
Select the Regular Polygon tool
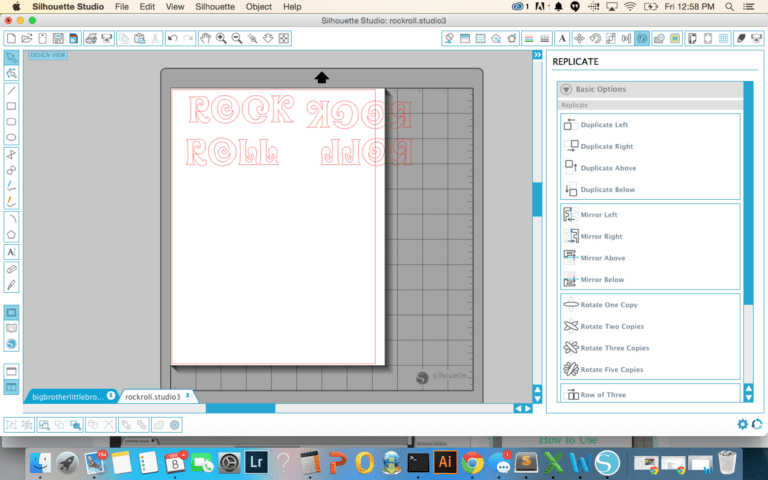click(x=11, y=234)
